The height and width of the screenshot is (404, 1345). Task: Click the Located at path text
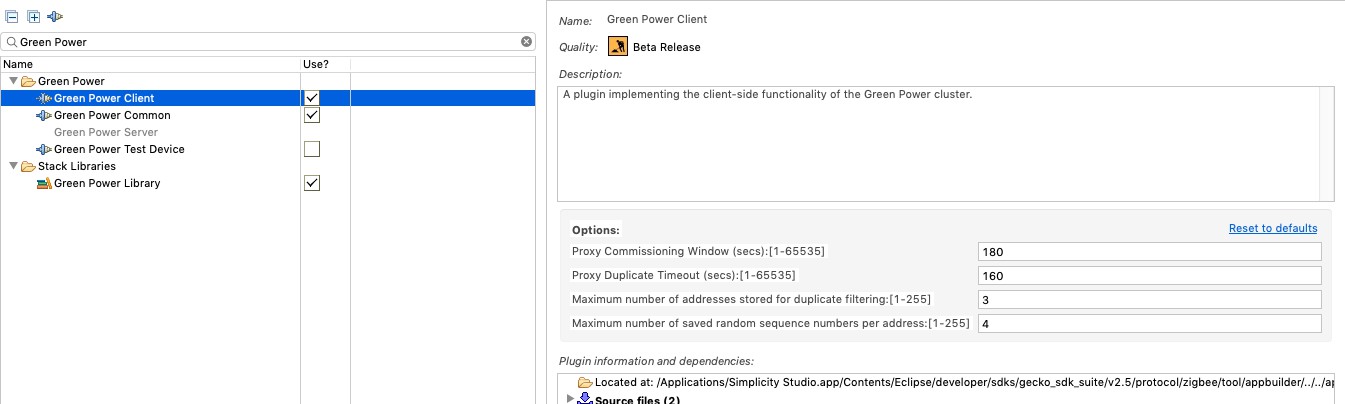[x=965, y=383]
